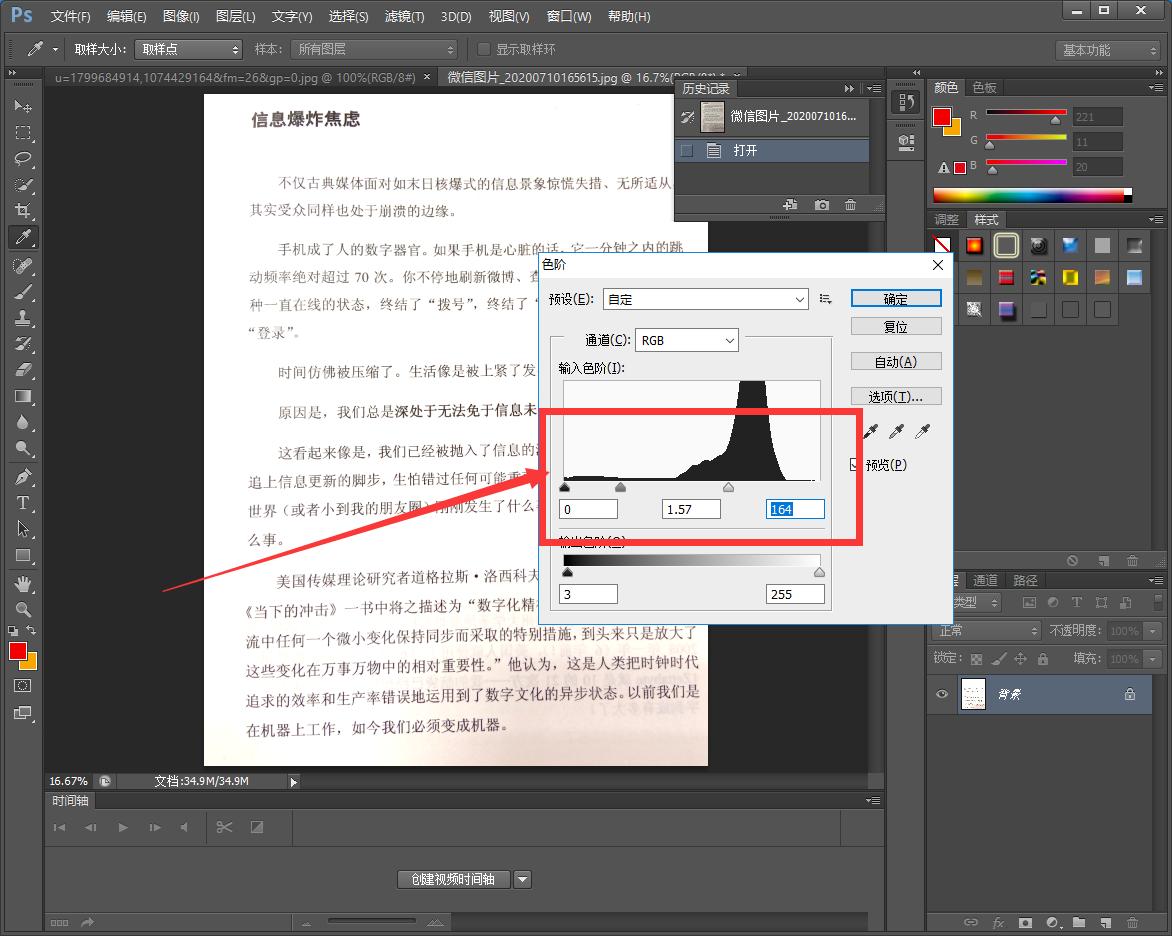Select the Zoom tool
1172x936 pixels.
[23, 607]
